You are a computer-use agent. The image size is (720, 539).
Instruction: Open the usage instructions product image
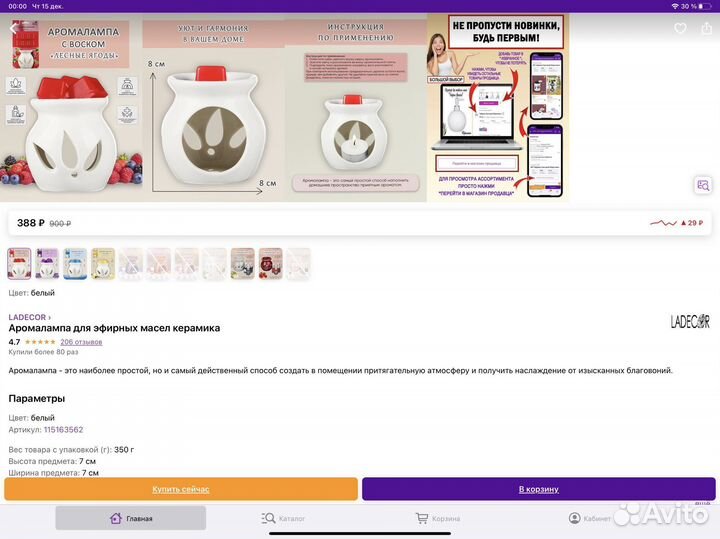[x=356, y=108]
